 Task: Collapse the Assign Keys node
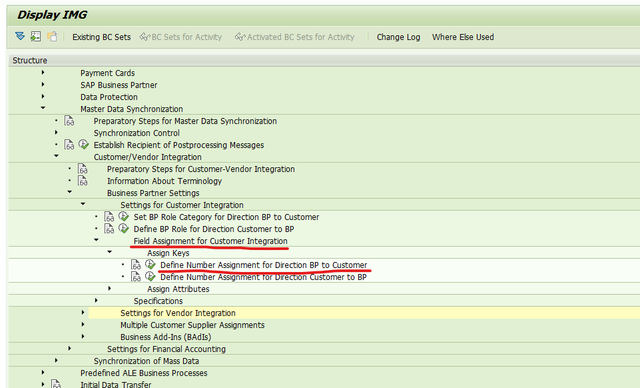pyautogui.click(x=109, y=252)
